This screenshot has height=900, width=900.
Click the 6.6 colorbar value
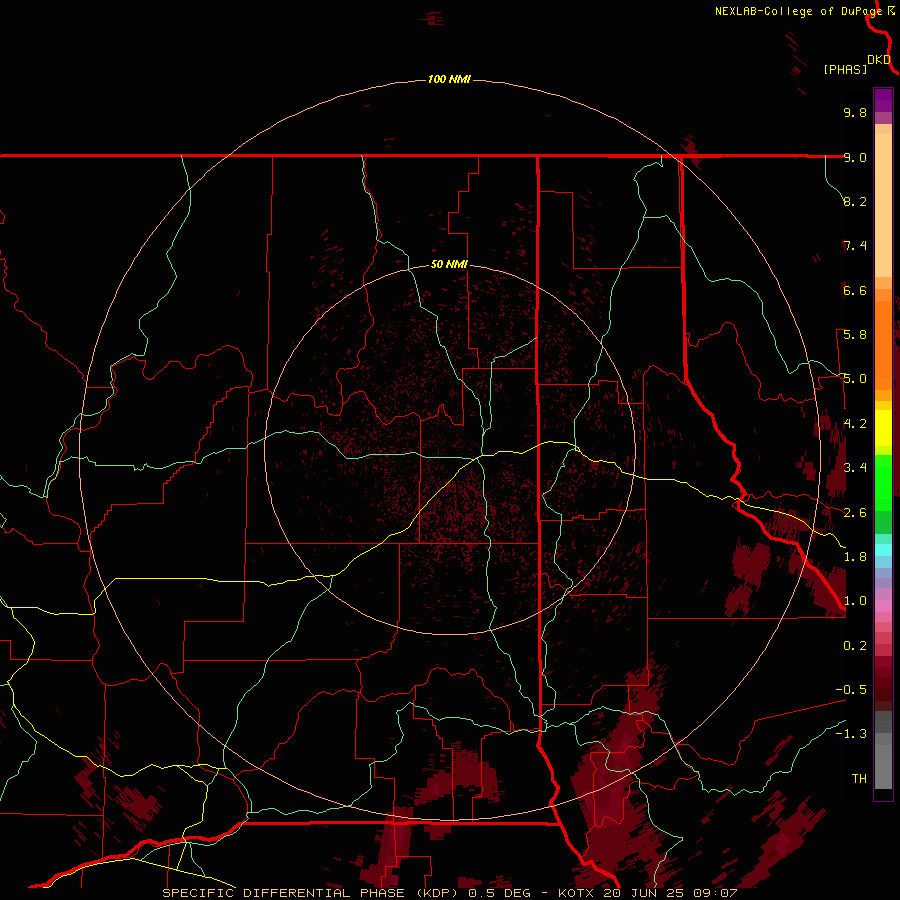coord(855,290)
